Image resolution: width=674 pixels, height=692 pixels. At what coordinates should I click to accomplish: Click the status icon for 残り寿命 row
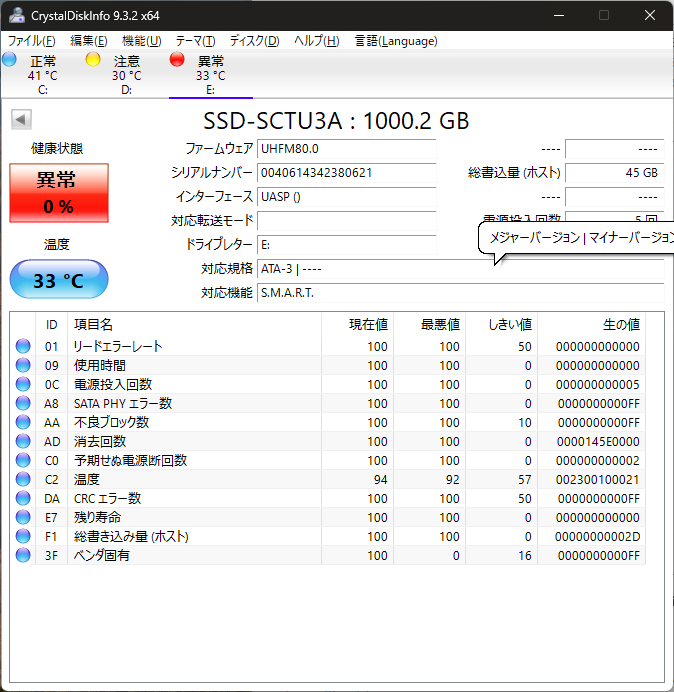[x=23, y=517]
